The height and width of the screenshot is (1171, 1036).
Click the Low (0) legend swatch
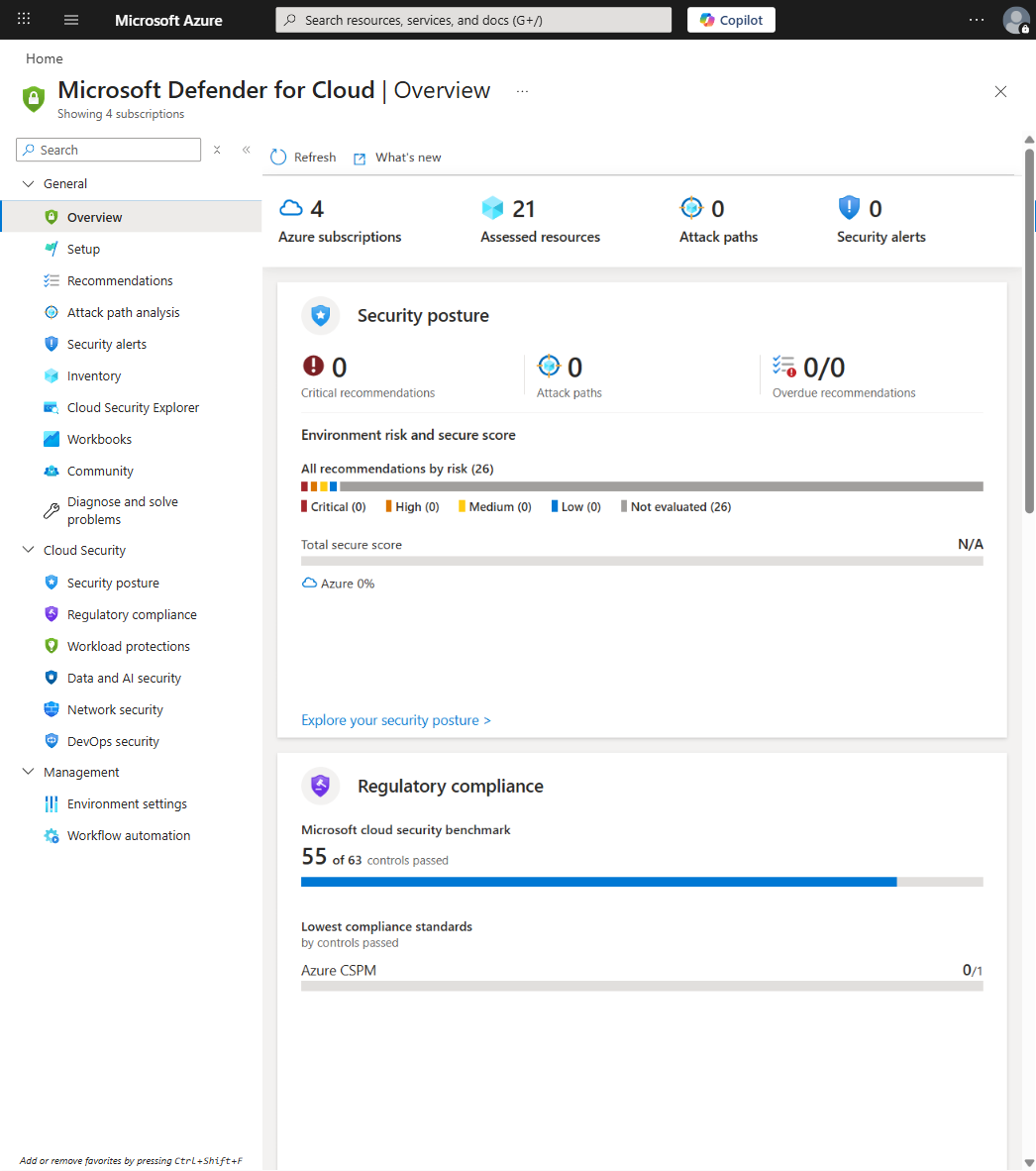coord(555,506)
